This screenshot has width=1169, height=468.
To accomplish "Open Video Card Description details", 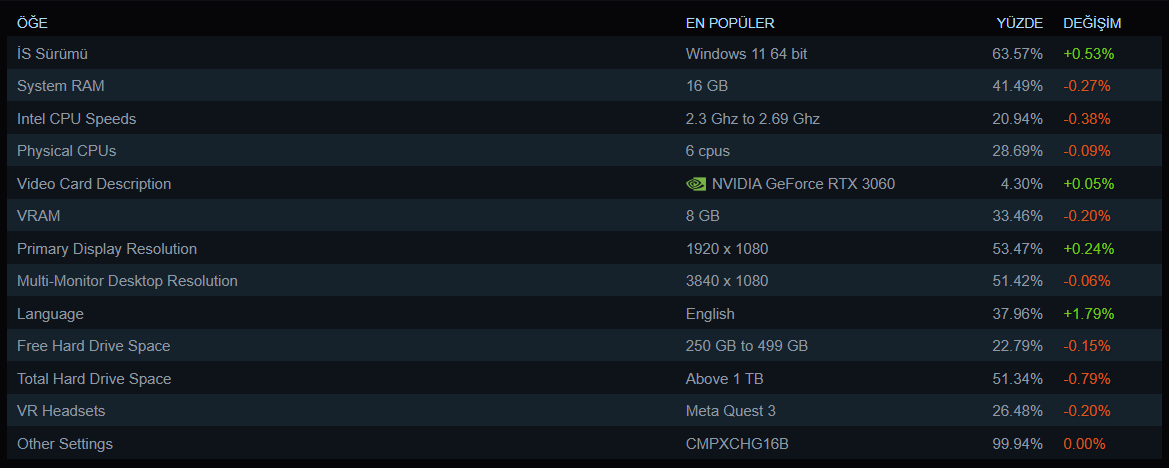I will 94,184.
